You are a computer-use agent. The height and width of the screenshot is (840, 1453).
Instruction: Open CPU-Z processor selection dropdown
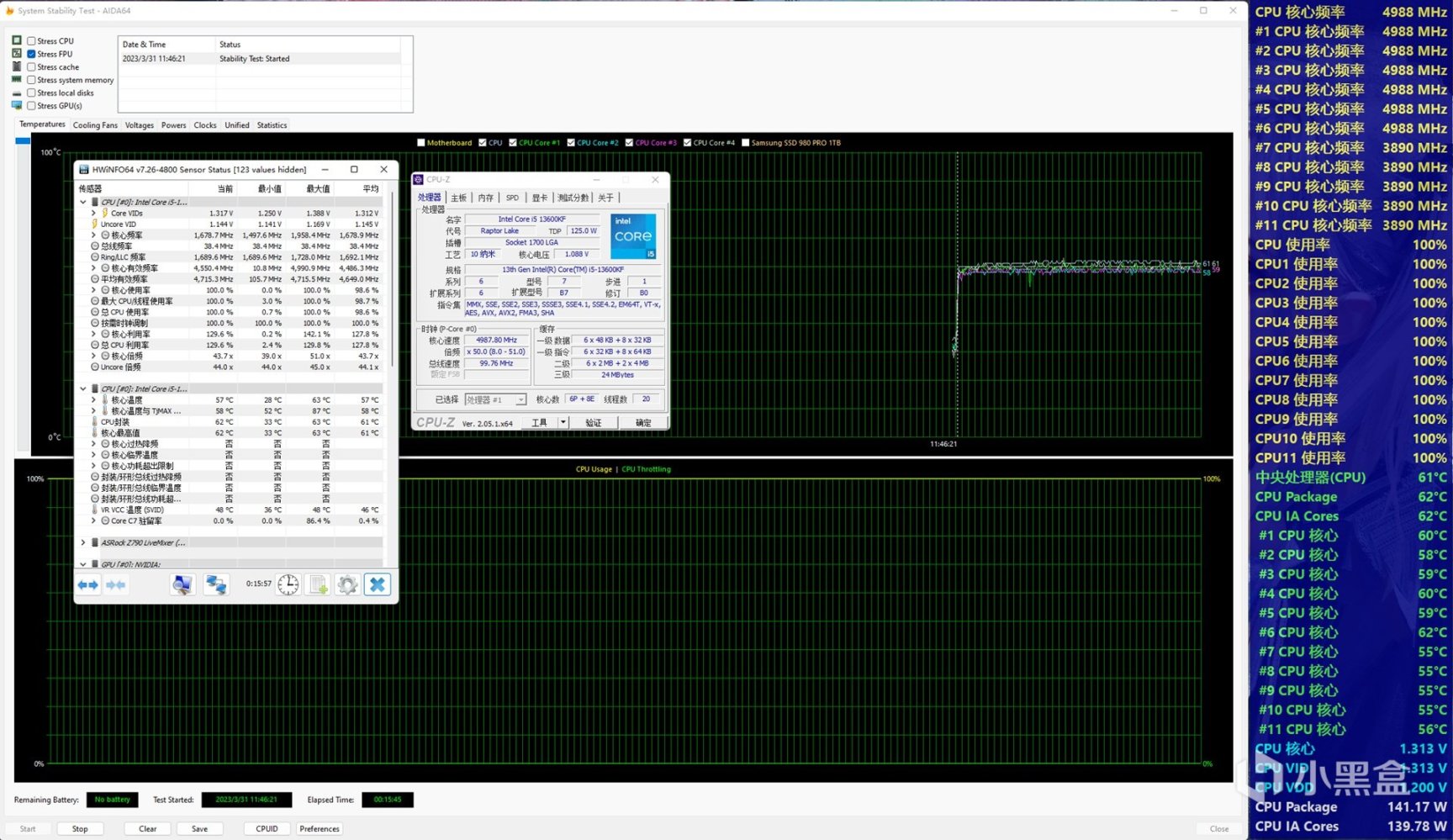click(x=520, y=399)
